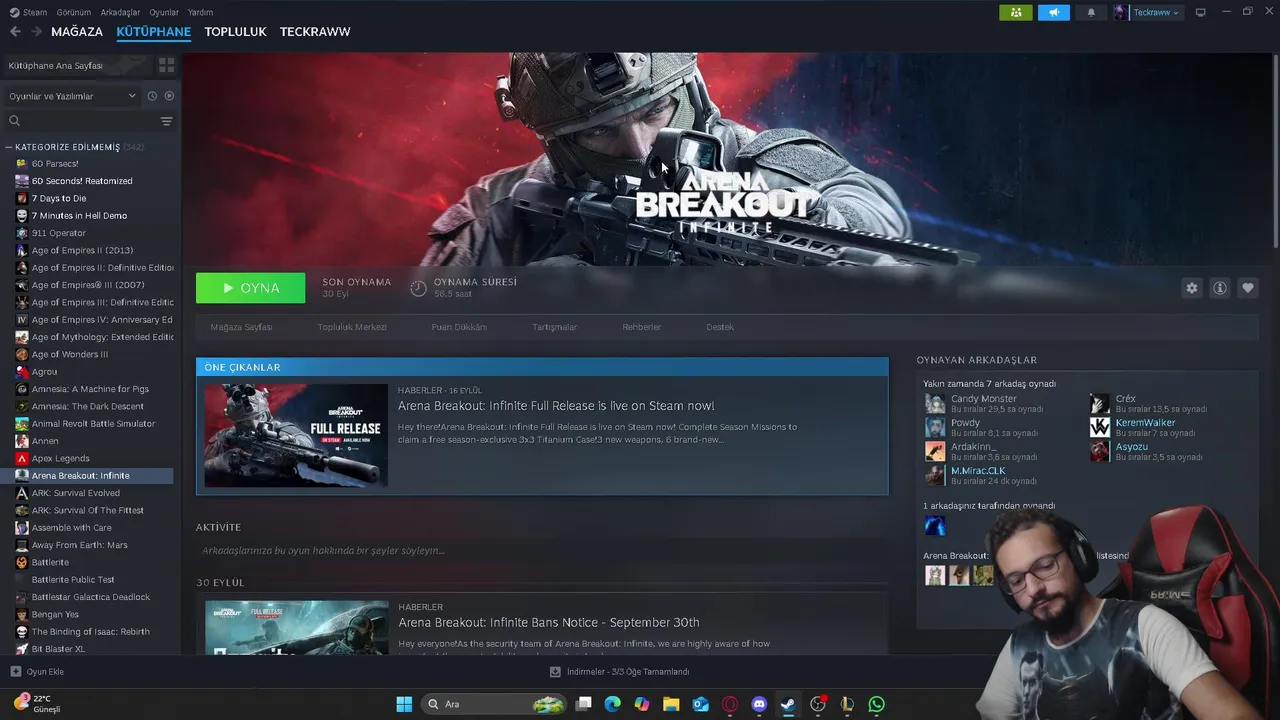The height and width of the screenshot is (720, 1280).
Task: Open the Oyunlar ve Yazılımlar filter dropdown
Action: coord(72,96)
